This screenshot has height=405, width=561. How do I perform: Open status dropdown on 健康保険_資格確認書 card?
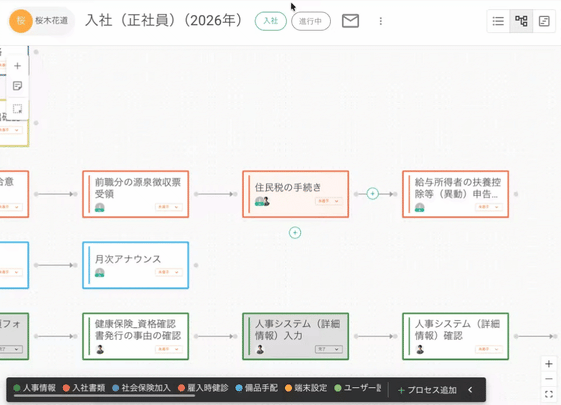(x=169, y=349)
